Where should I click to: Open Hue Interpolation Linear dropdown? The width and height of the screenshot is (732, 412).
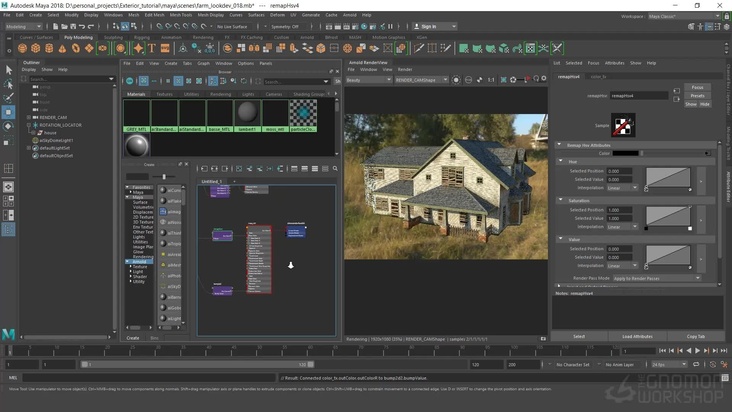tap(622, 188)
